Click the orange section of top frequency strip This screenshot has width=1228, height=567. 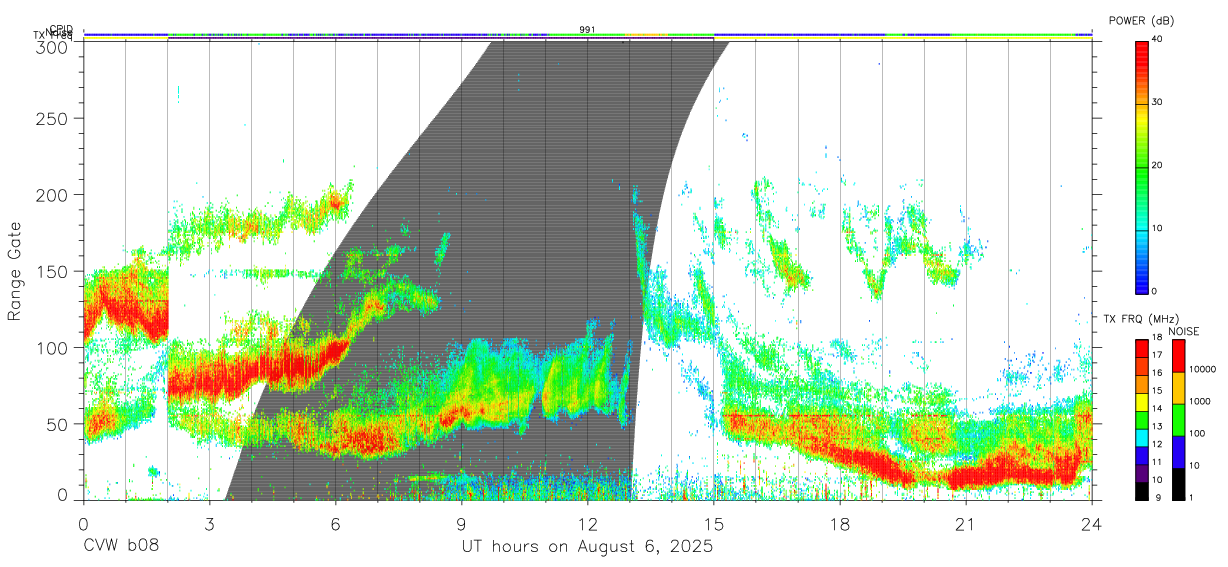[647, 35]
